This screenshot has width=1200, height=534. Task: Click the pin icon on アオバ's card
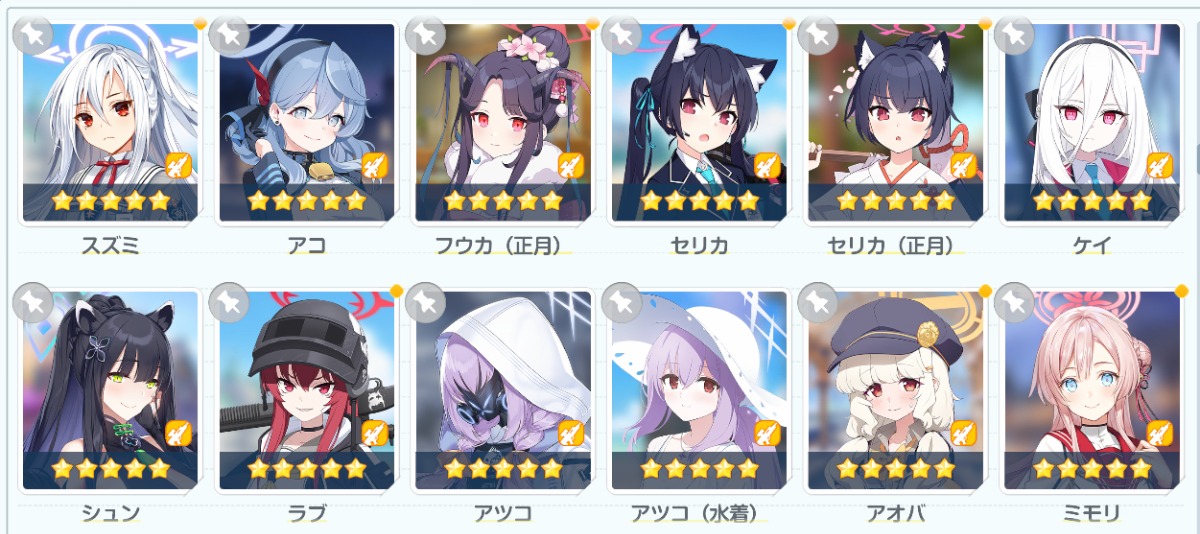click(x=817, y=302)
